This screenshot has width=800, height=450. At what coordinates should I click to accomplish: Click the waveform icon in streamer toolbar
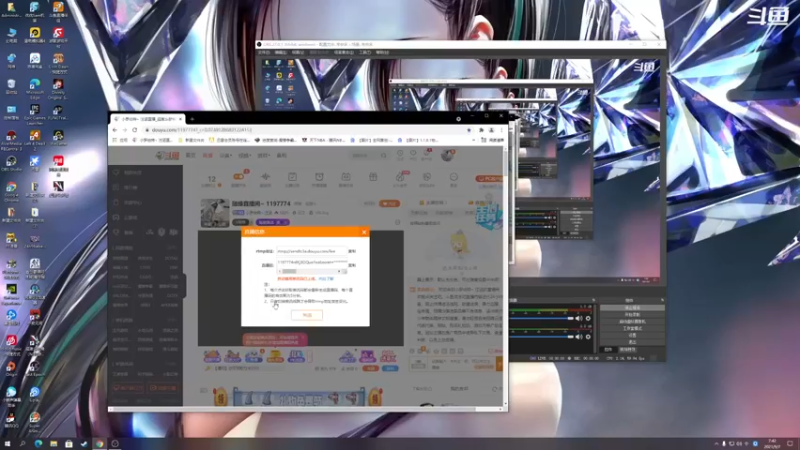265,177
